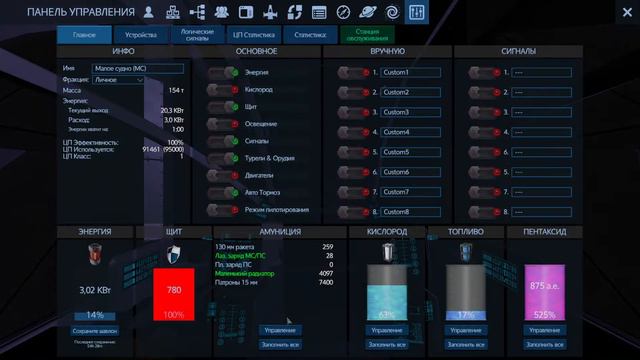Toggle signal switch number 8 in СИГНАЛЫ
Image resolution: width=640 pixels, height=360 pixels.
(x=484, y=212)
